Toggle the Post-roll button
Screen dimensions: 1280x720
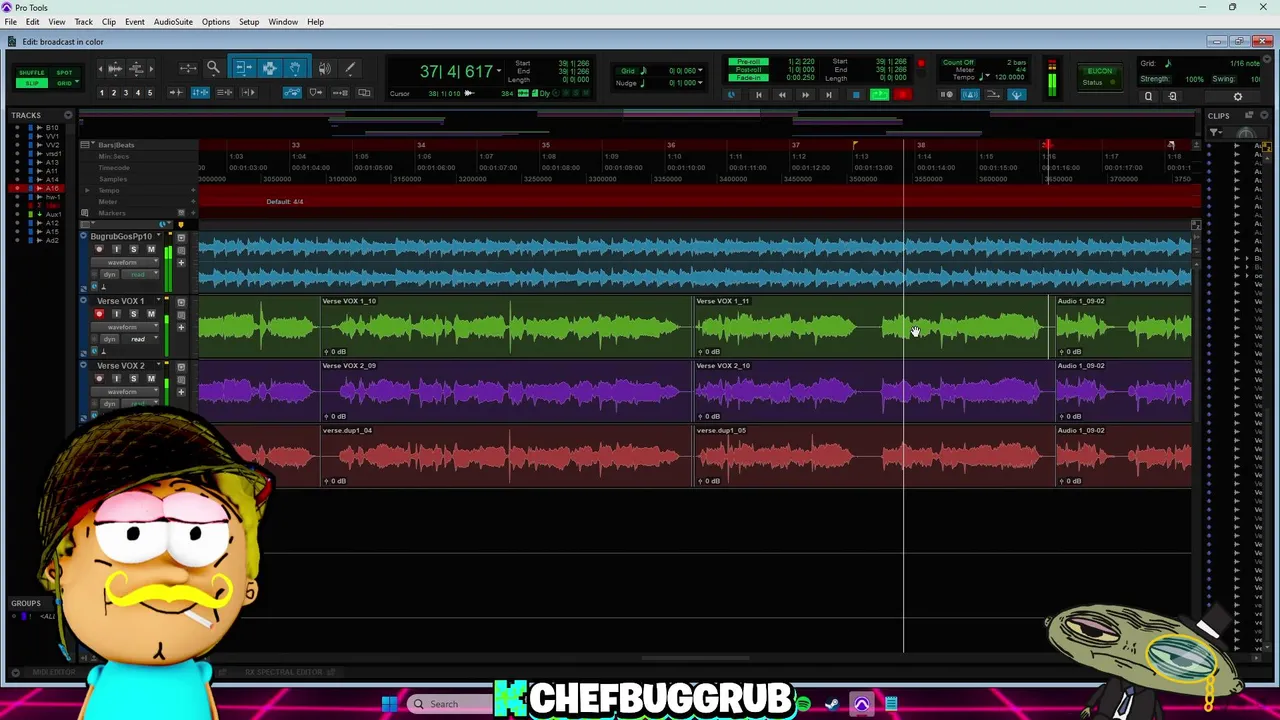(x=748, y=70)
